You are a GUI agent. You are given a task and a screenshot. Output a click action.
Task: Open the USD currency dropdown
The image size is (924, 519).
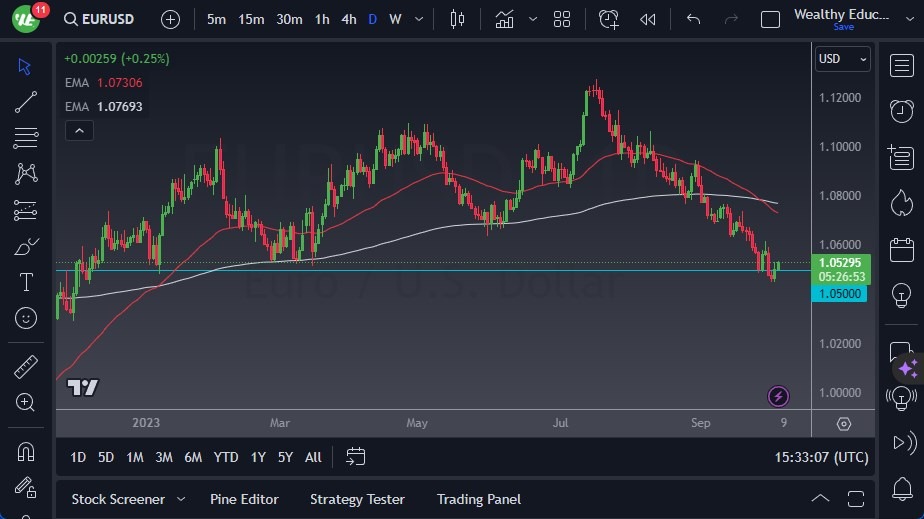pyautogui.click(x=843, y=59)
